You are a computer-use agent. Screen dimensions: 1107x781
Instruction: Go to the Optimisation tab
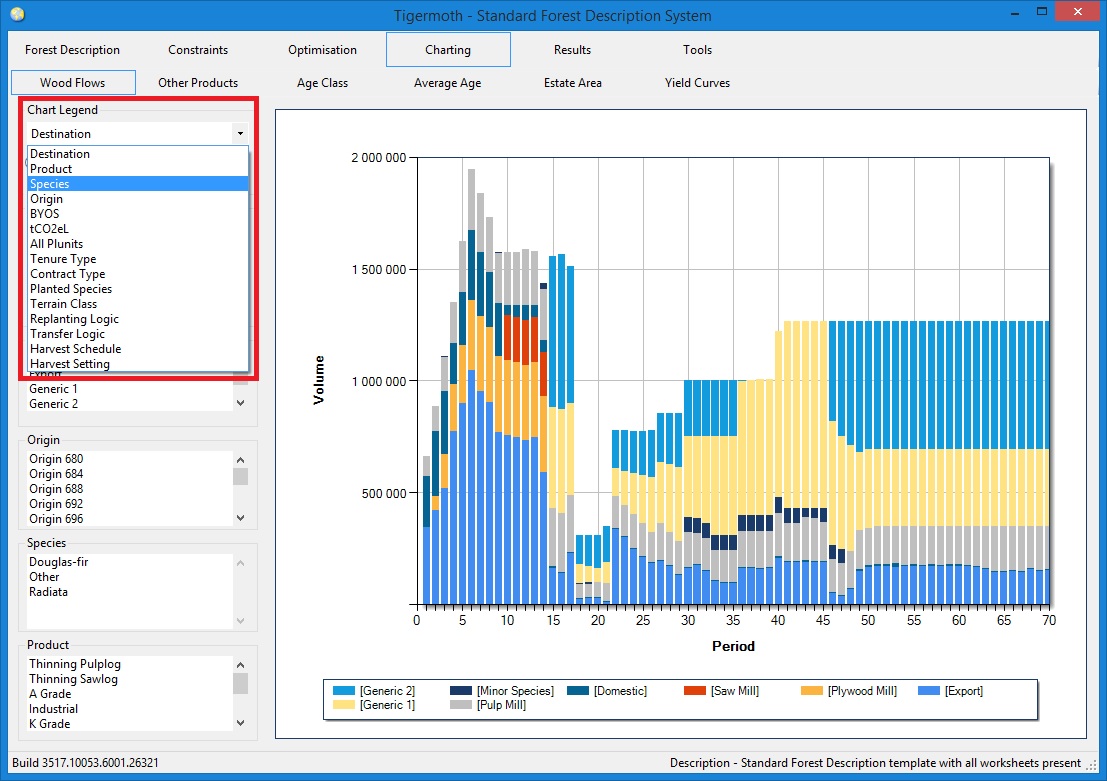322,49
